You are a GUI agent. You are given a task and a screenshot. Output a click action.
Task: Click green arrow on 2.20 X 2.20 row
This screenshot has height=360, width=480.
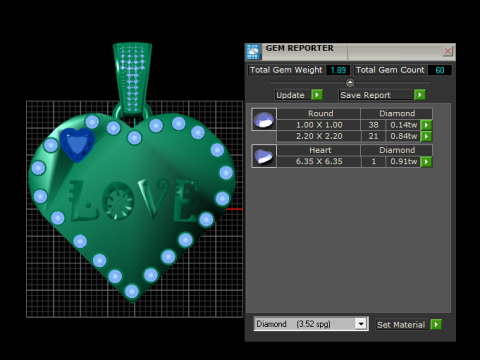coord(426,136)
